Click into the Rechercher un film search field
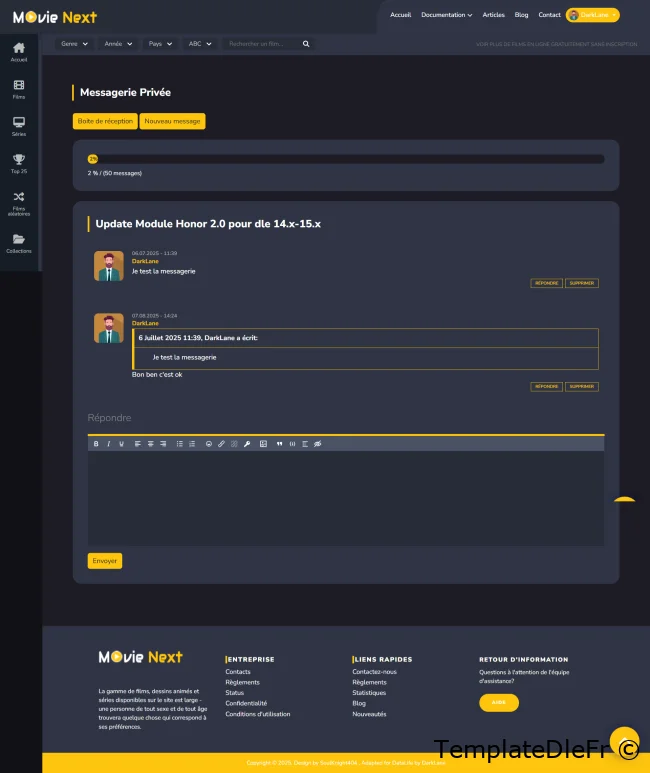 (262, 44)
